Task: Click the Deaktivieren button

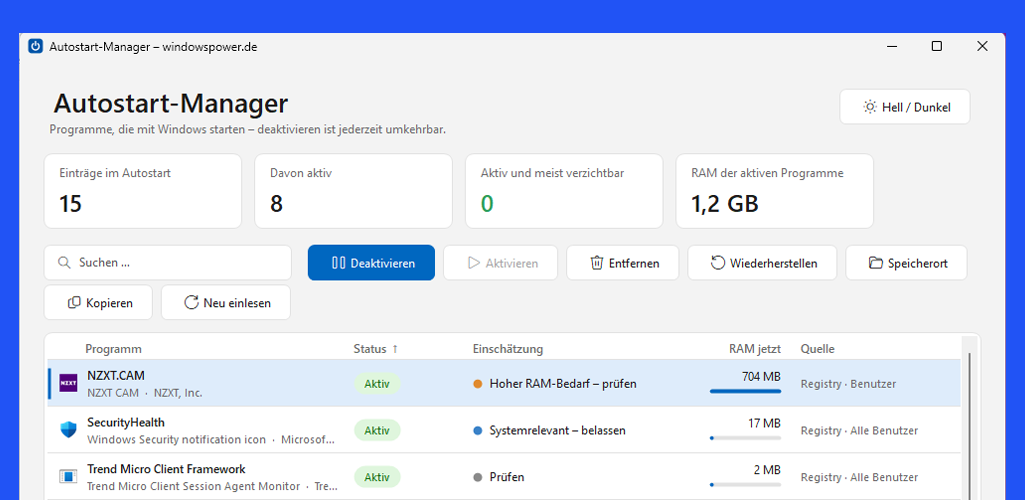Action: pos(371,263)
